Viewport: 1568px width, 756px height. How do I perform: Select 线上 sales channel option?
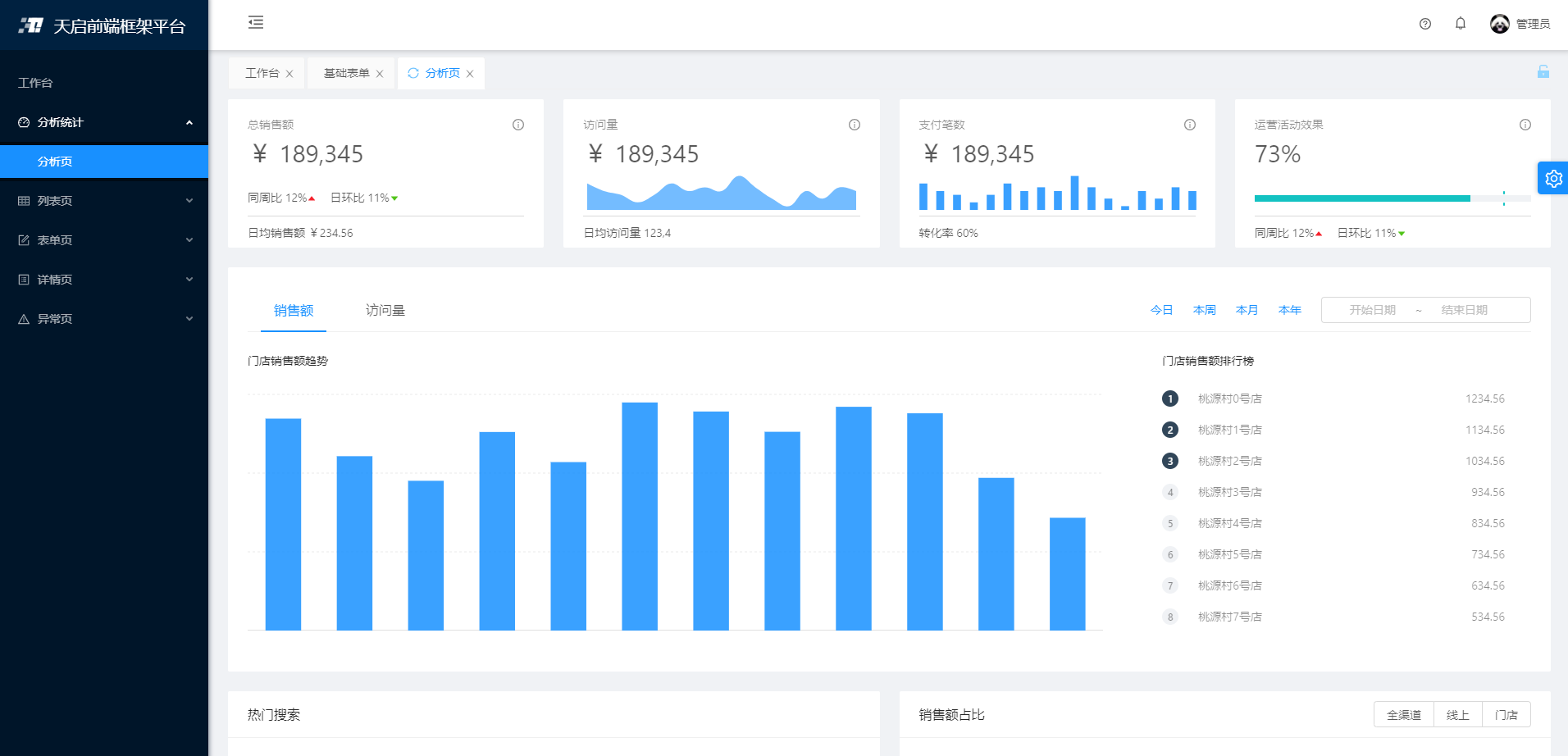click(1457, 715)
